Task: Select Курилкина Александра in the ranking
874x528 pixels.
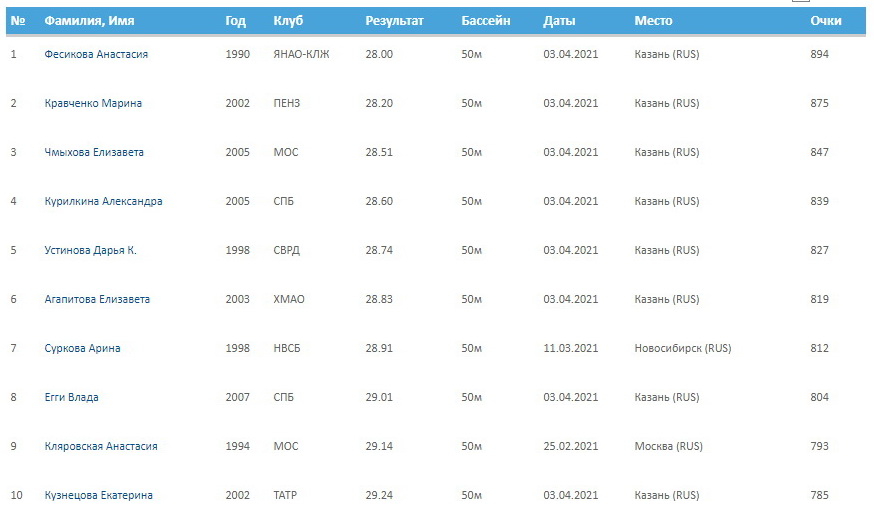Action: (104, 201)
